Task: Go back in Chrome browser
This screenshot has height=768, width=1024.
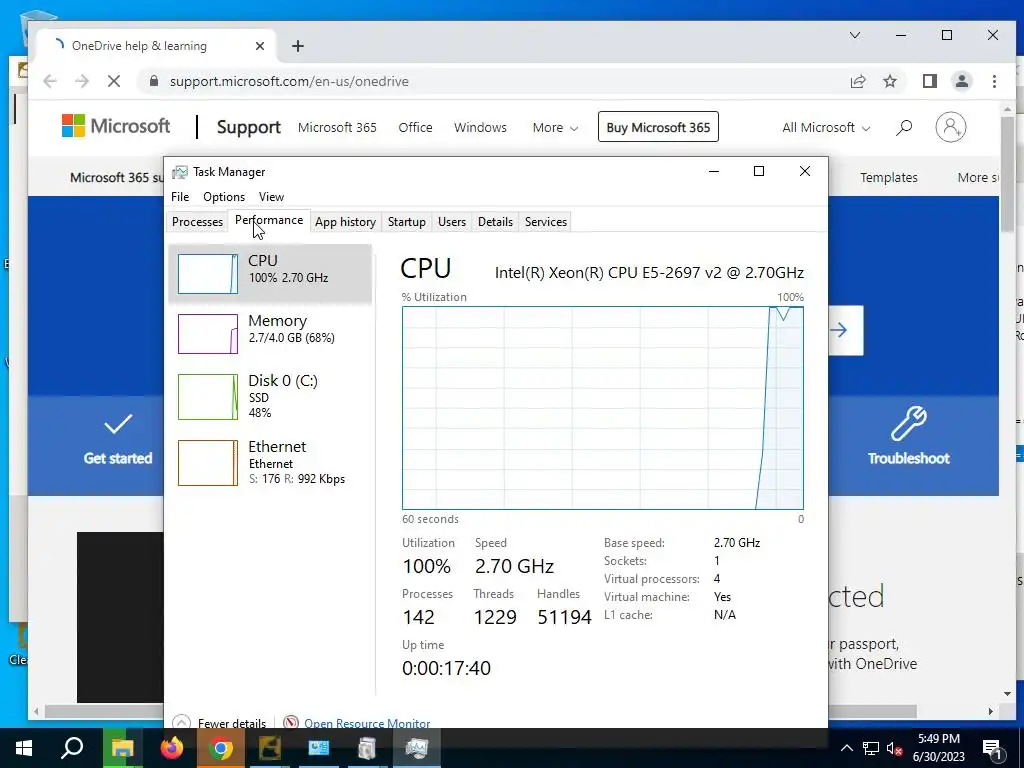Action: (50, 81)
